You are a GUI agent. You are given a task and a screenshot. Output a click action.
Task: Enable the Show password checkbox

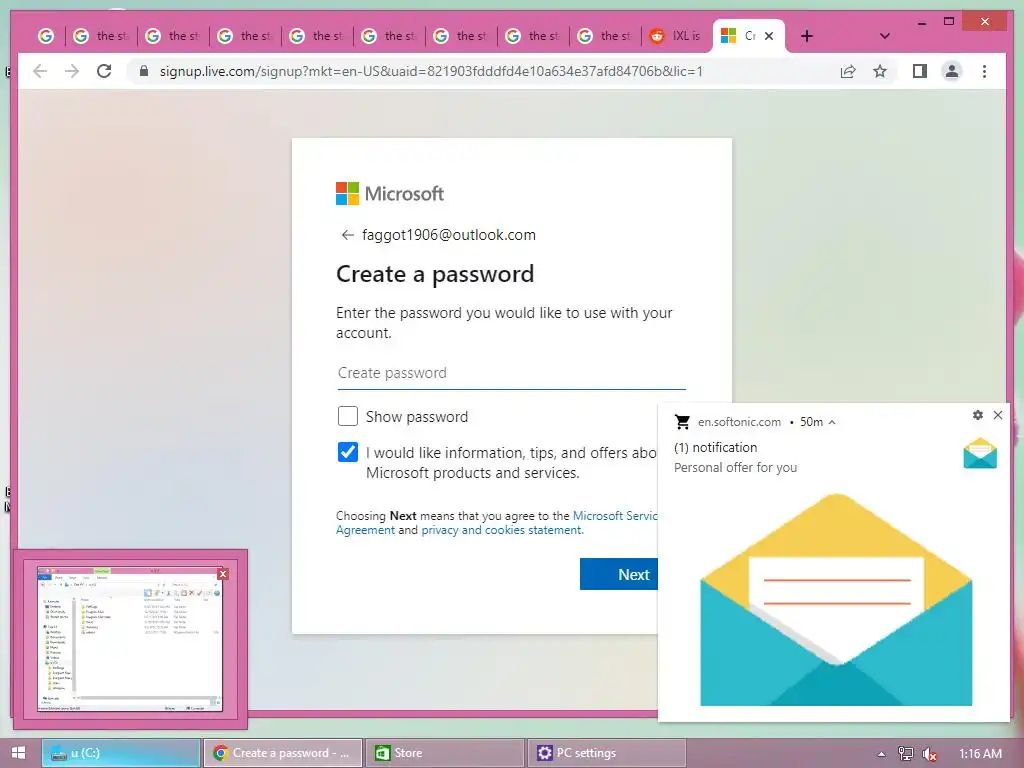coord(347,416)
